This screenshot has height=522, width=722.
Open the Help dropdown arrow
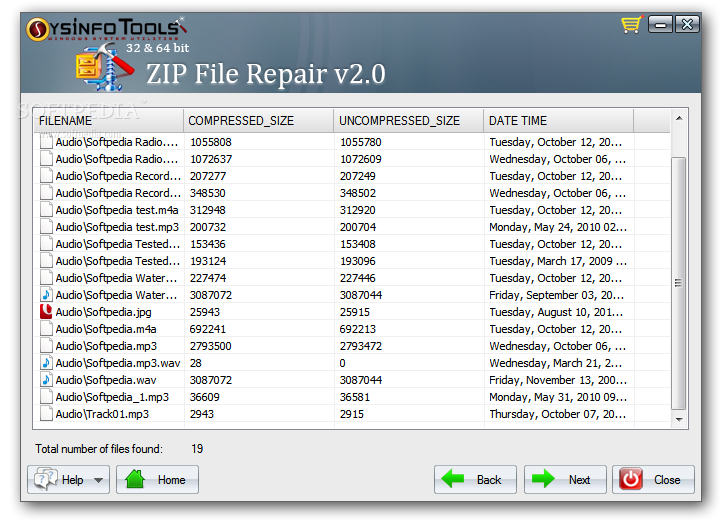pos(98,480)
